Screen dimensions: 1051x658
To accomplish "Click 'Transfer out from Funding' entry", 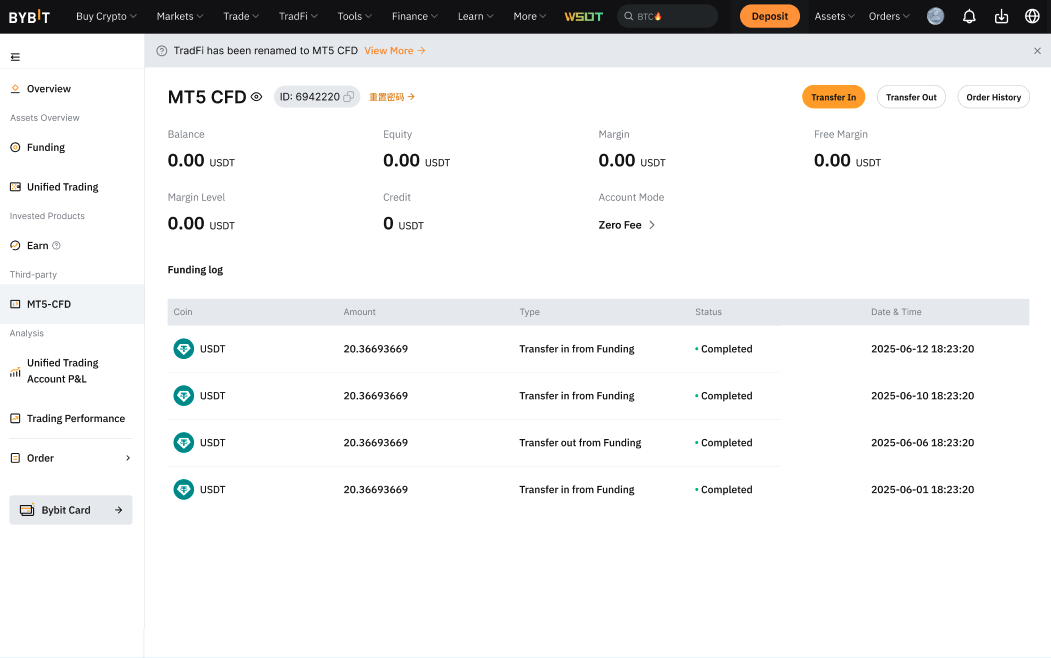I will coord(580,443).
